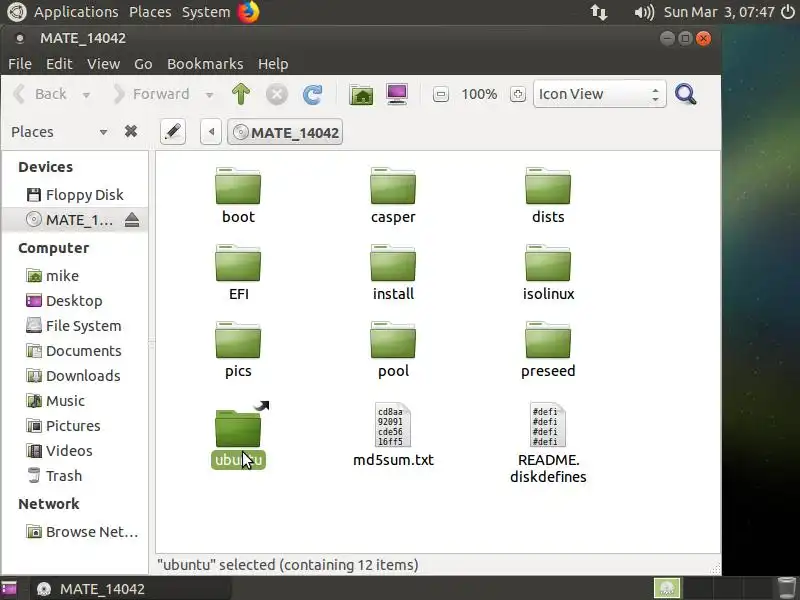Open the Edit menu
800x600 pixels.
59,64
